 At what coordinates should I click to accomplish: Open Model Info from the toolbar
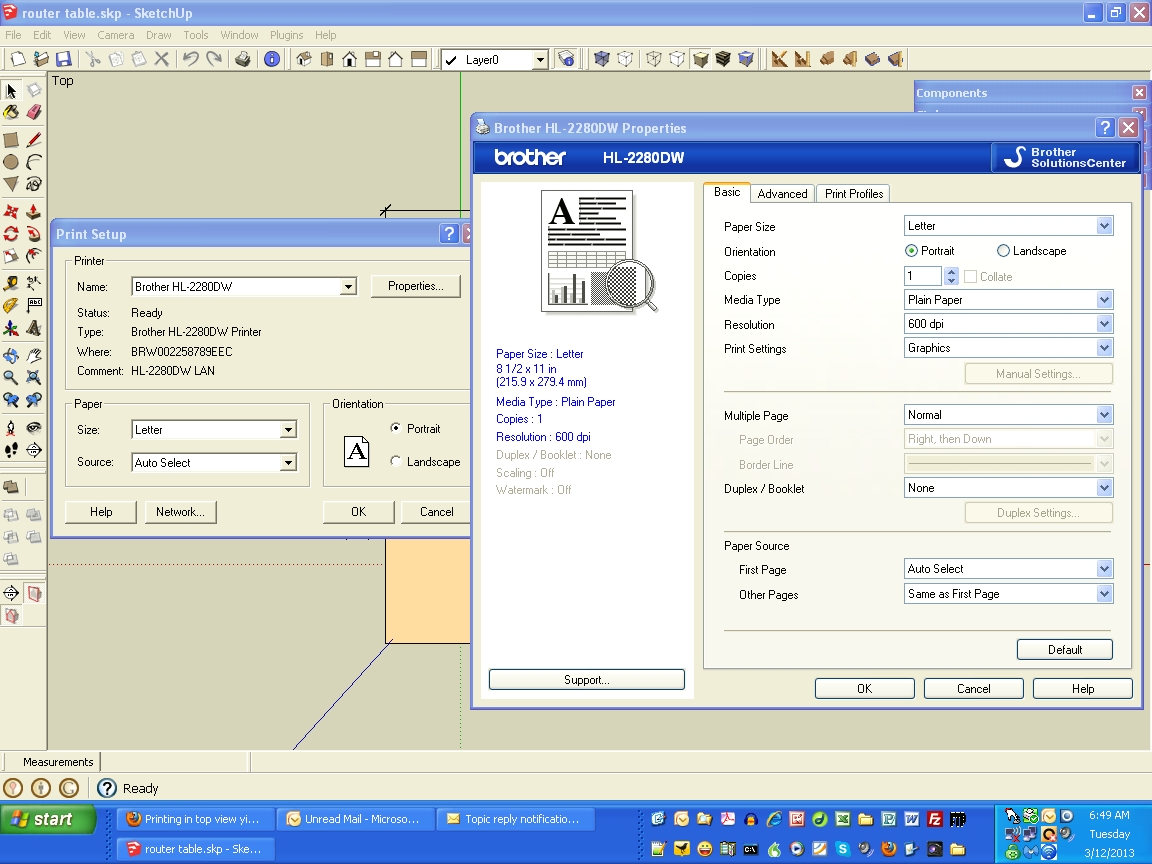pyautogui.click(x=272, y=60)
